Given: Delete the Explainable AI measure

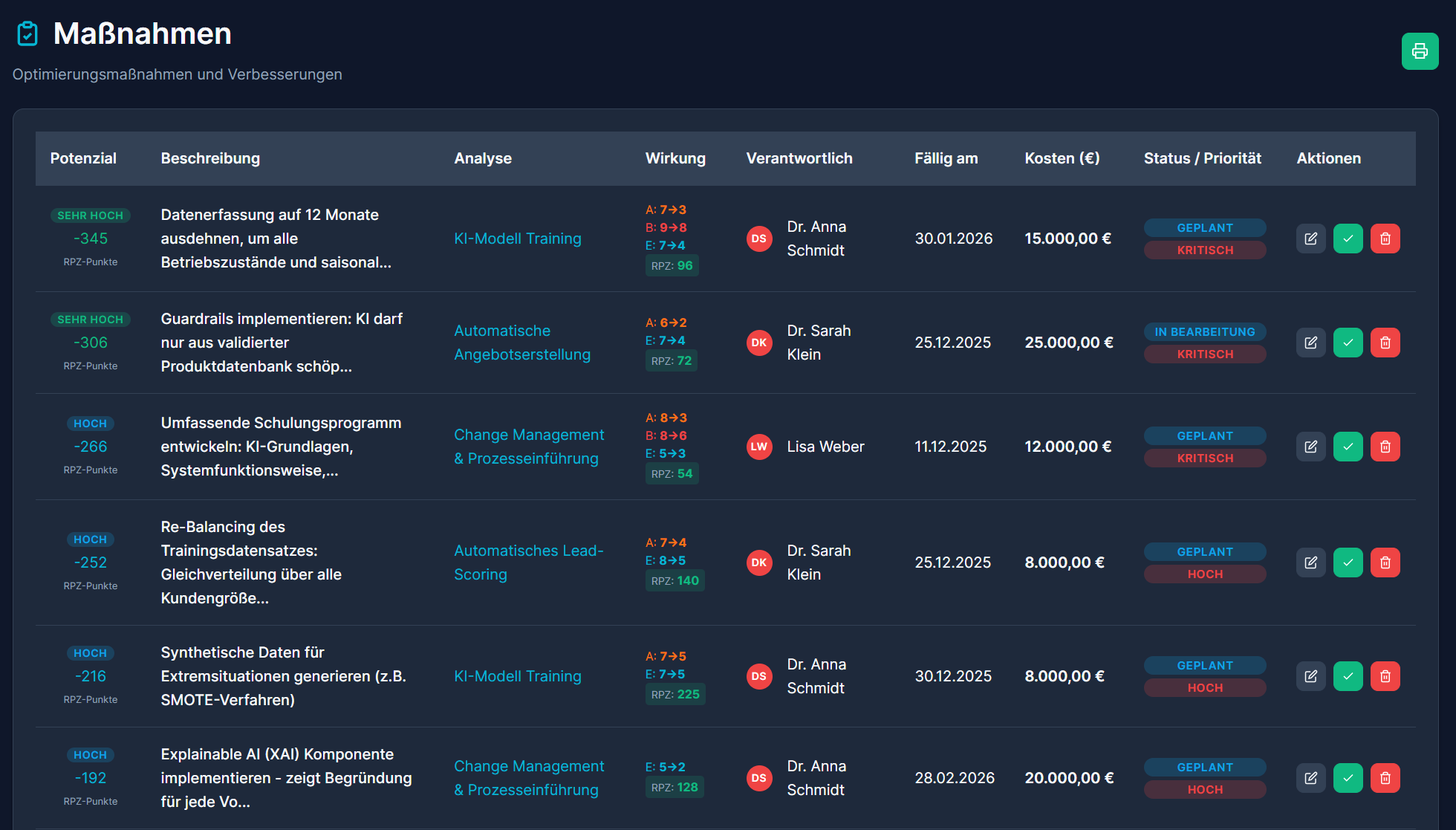Looking at the screenshot, I should 1385,778.
